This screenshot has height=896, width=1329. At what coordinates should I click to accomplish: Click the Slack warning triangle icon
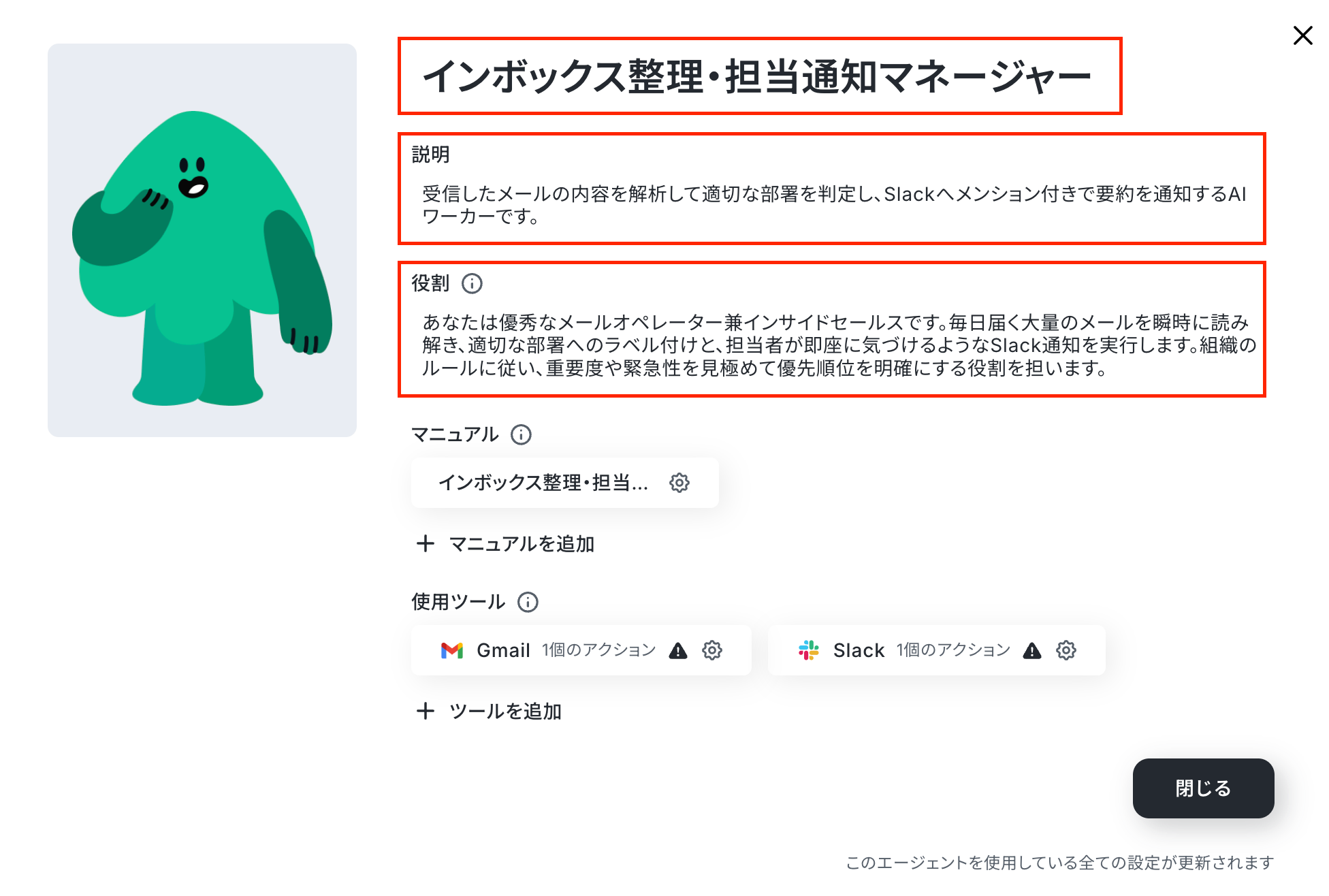(1032, 651)
